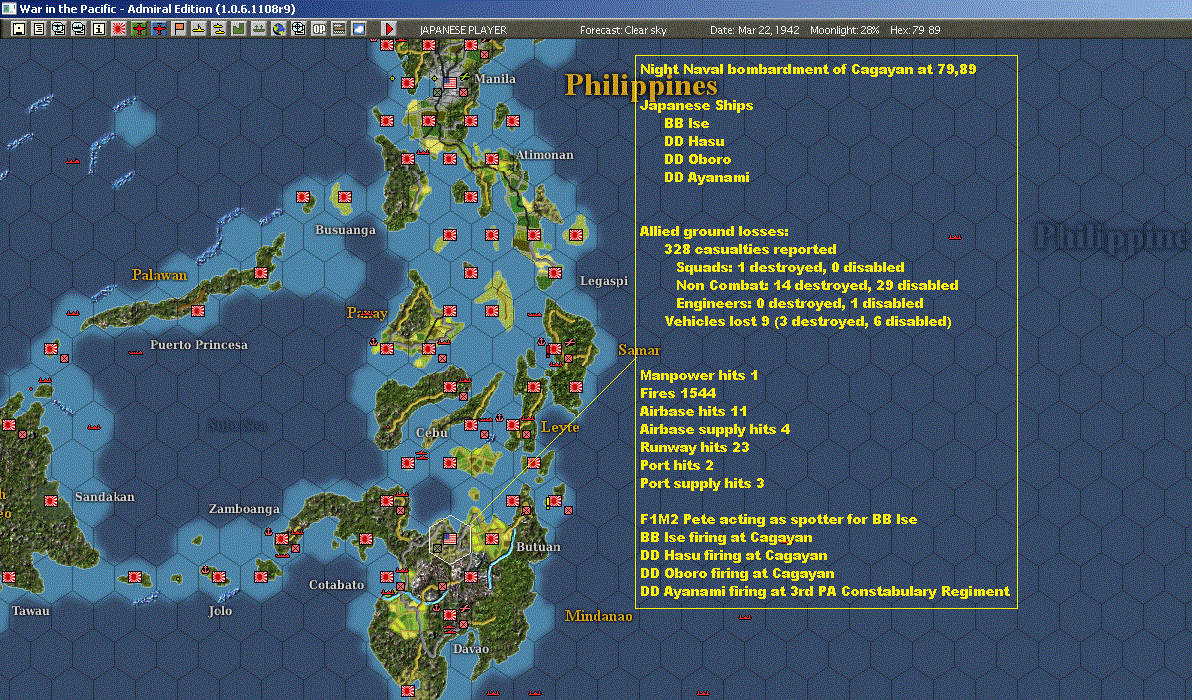Screen dimensions: 1192x700
Task: Select the red plane on green icon
Action: click(138, 29)
